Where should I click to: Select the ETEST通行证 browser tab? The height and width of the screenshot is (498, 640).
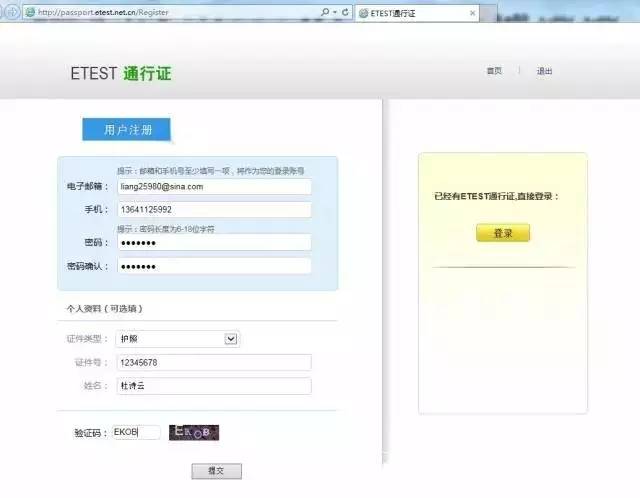[x=417, y=13]
